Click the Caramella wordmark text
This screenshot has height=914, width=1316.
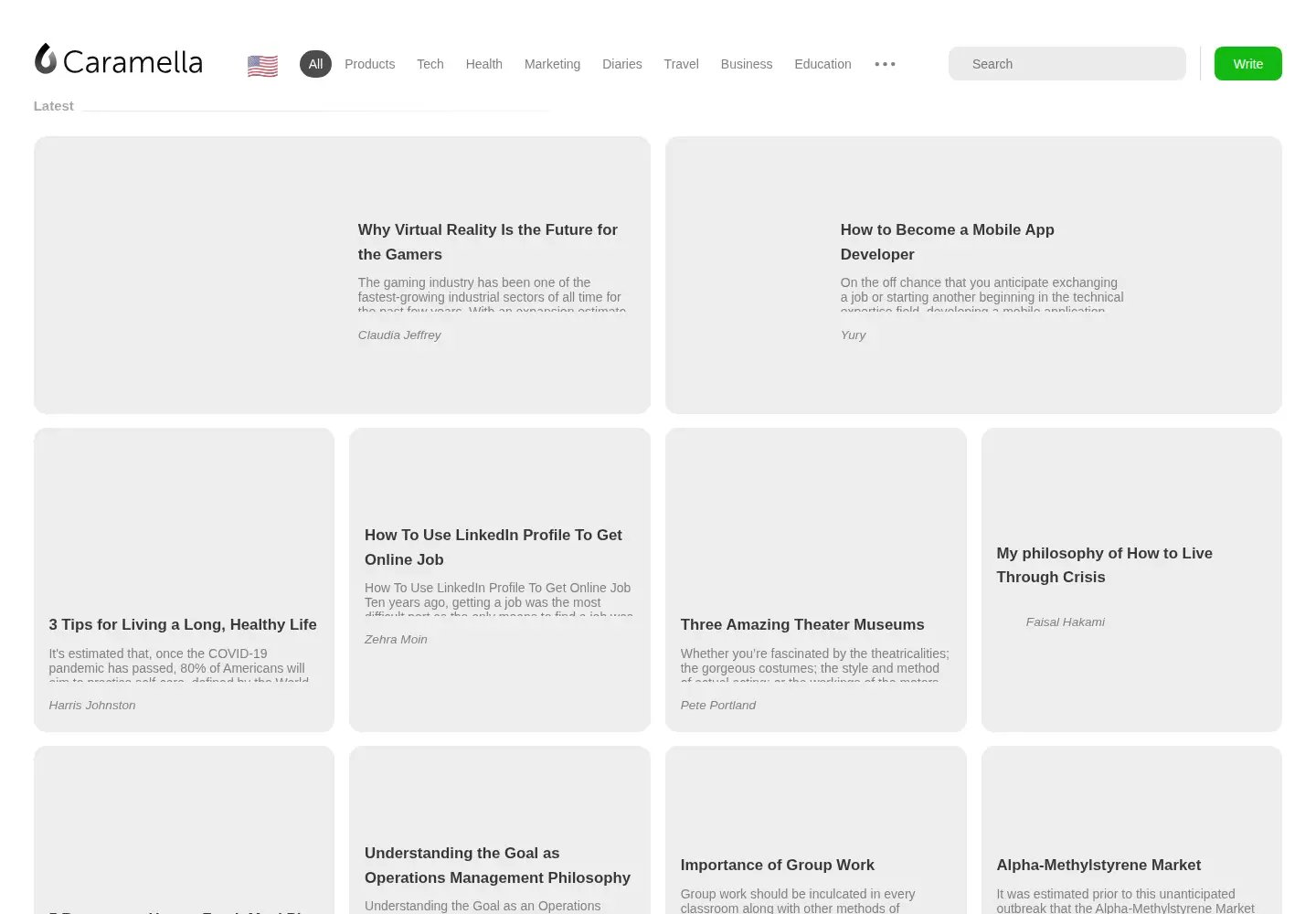coord(133,62)
